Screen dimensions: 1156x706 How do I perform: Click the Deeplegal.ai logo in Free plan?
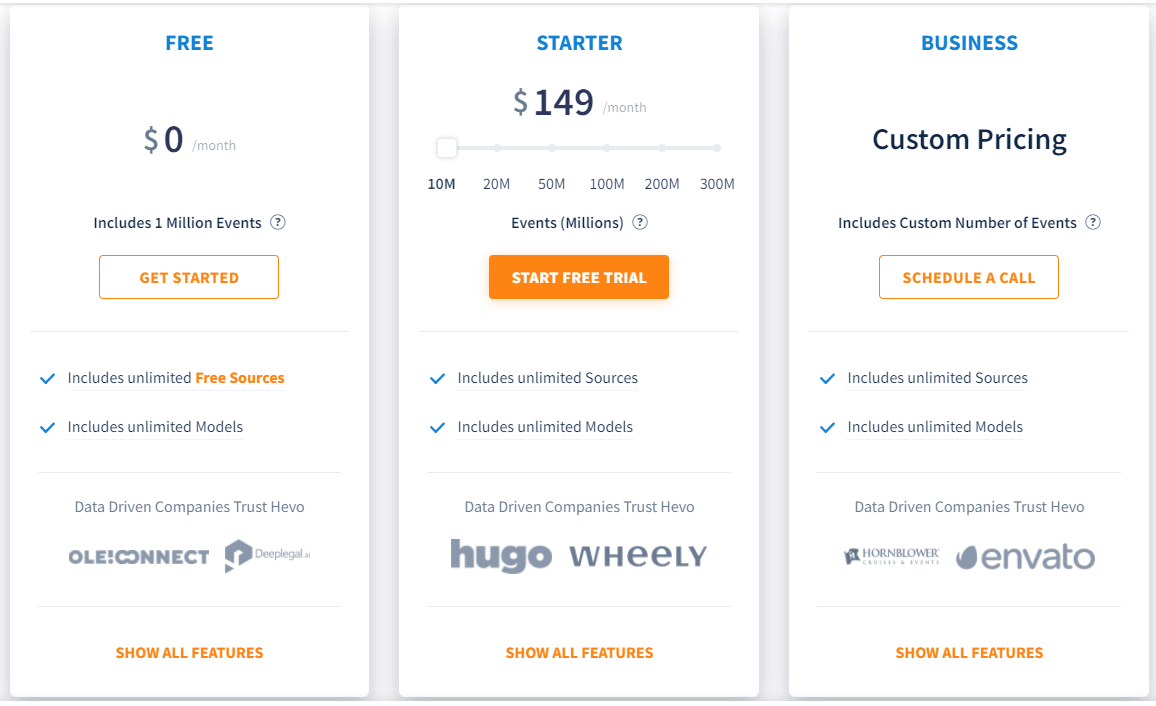[267, 554]
